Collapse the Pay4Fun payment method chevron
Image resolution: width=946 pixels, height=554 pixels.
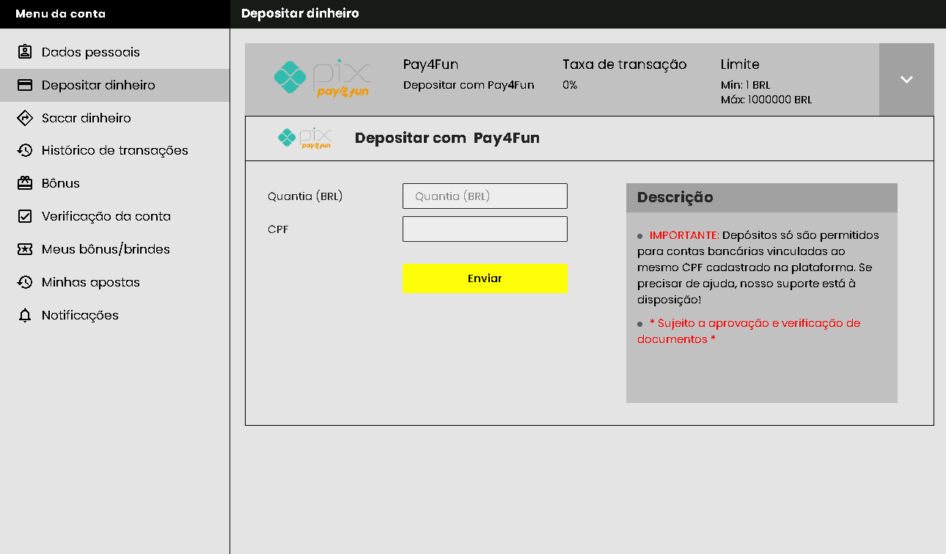906,80
